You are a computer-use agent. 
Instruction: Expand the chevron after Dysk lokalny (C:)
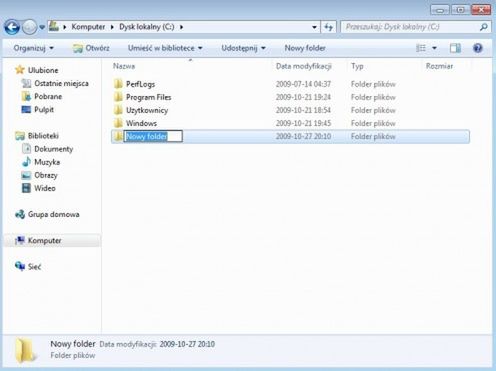coord(181,27)
